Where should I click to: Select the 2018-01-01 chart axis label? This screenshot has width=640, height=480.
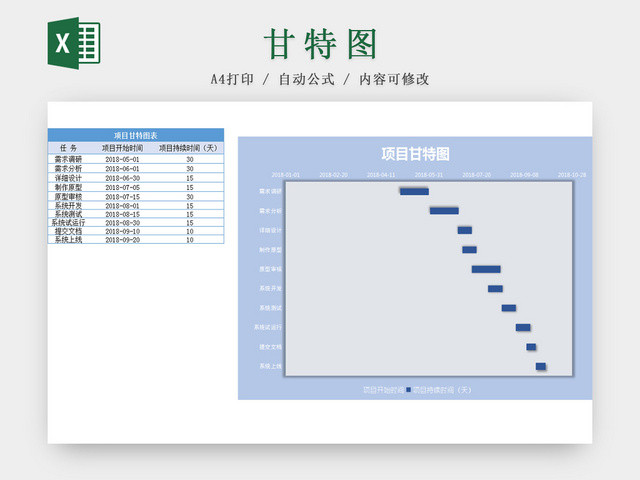tap(286, 175)
